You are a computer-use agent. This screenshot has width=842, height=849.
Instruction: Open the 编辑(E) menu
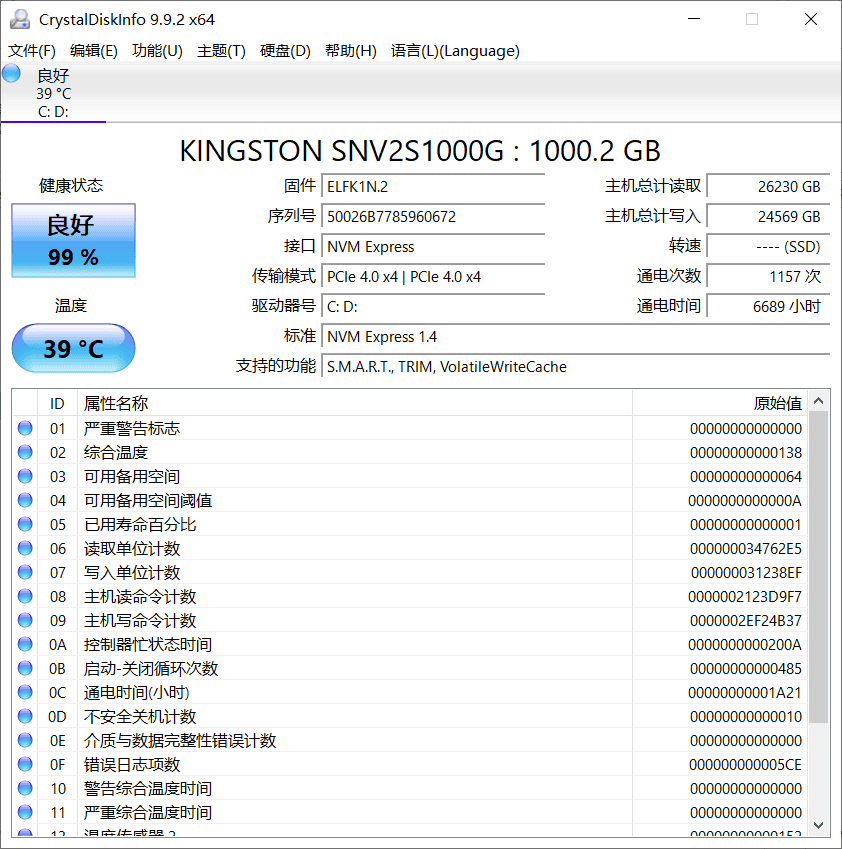click(x=94, y=51)
